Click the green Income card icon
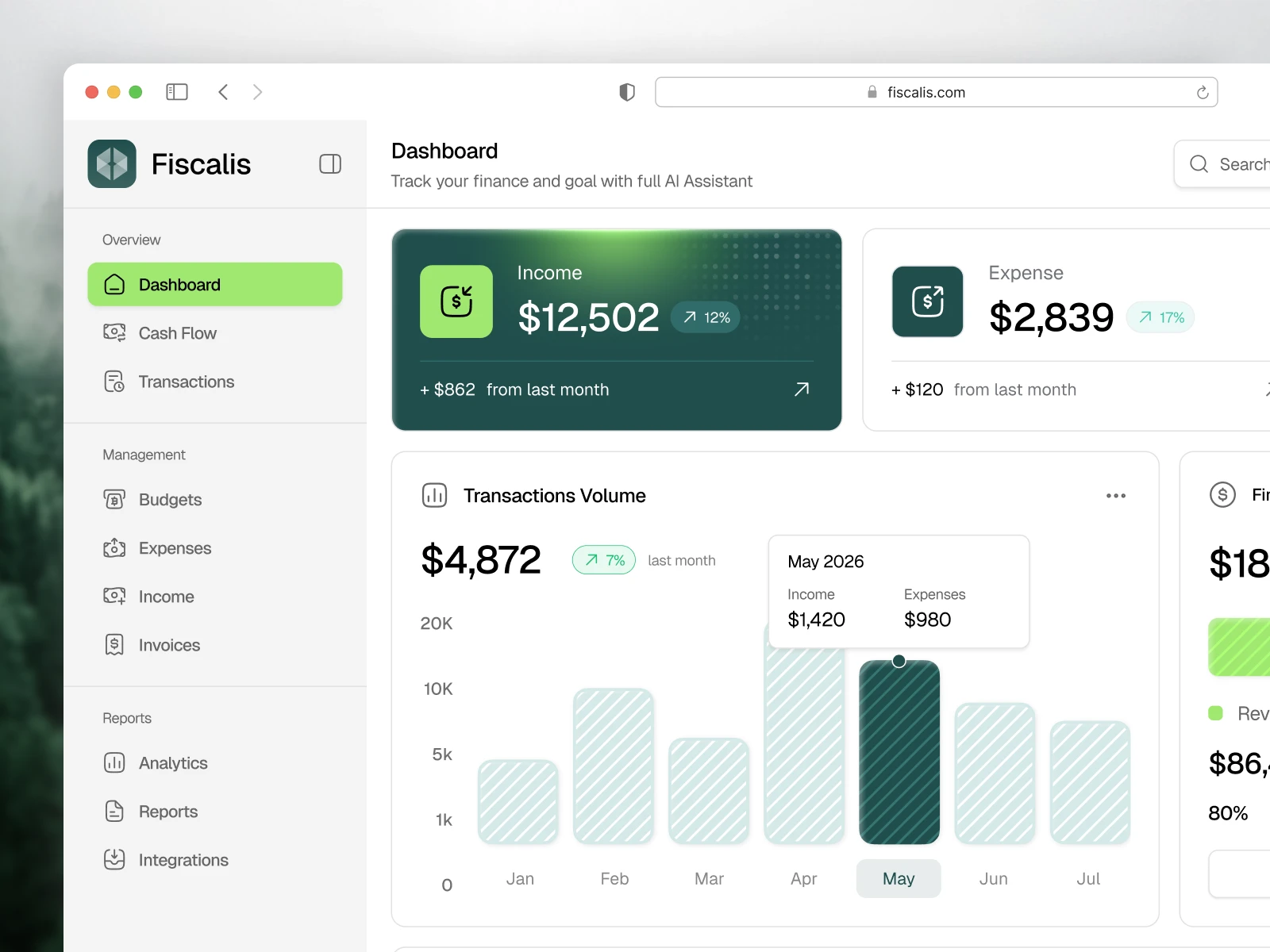Screen dimensions: 1270x952 tap(456, 301)
